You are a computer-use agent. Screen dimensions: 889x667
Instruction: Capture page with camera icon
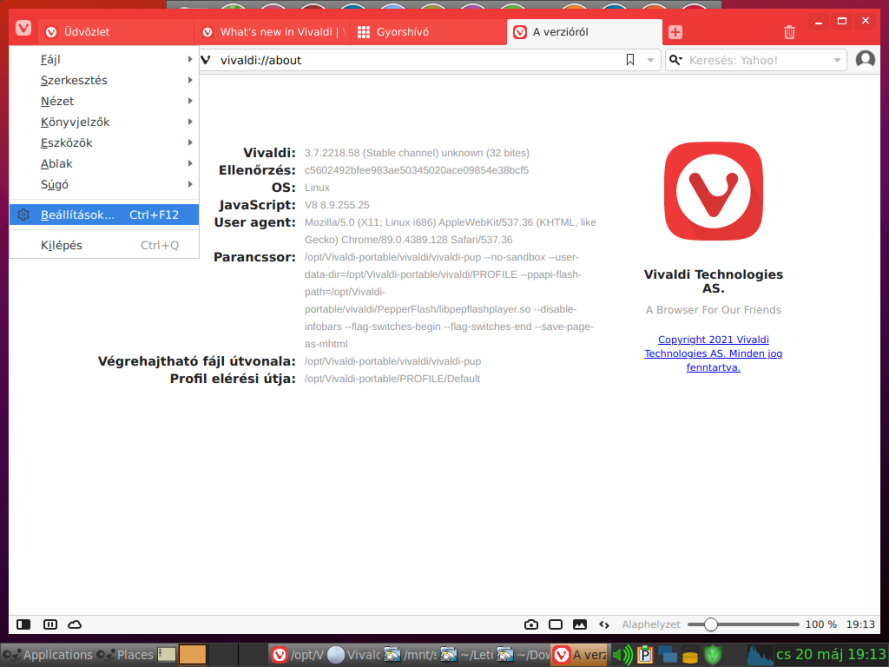click(x=531, y=624)
